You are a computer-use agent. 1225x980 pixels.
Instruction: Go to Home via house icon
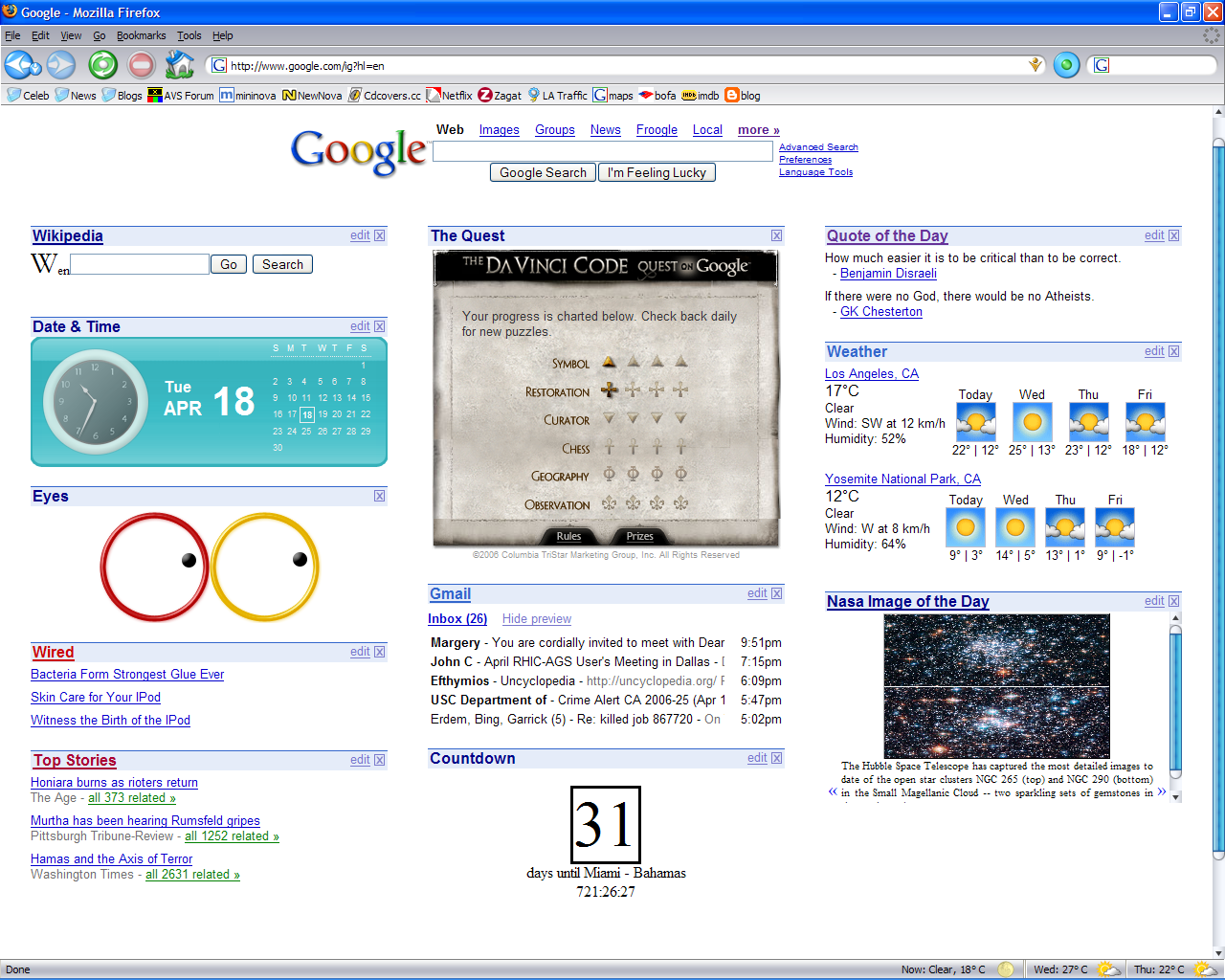pos(179,65)
